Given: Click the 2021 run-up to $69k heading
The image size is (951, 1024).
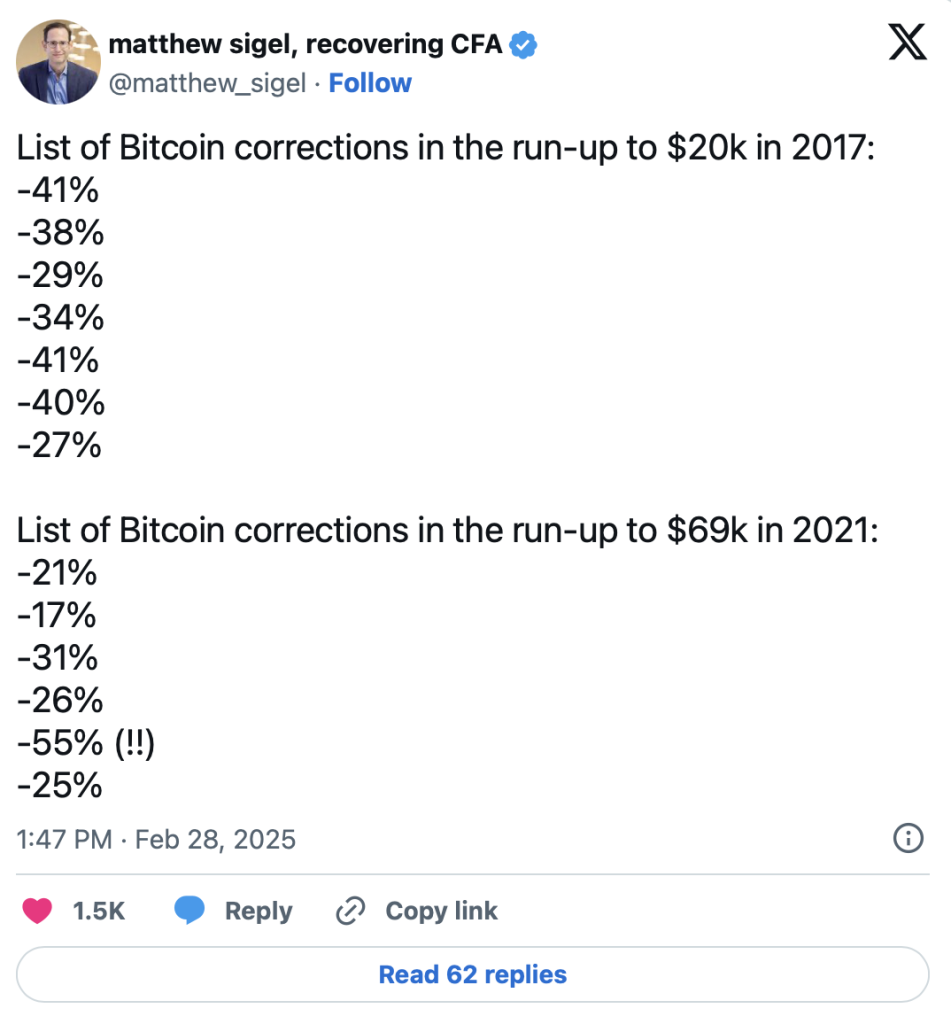Looking at the screenshot, I should point(447,531).
